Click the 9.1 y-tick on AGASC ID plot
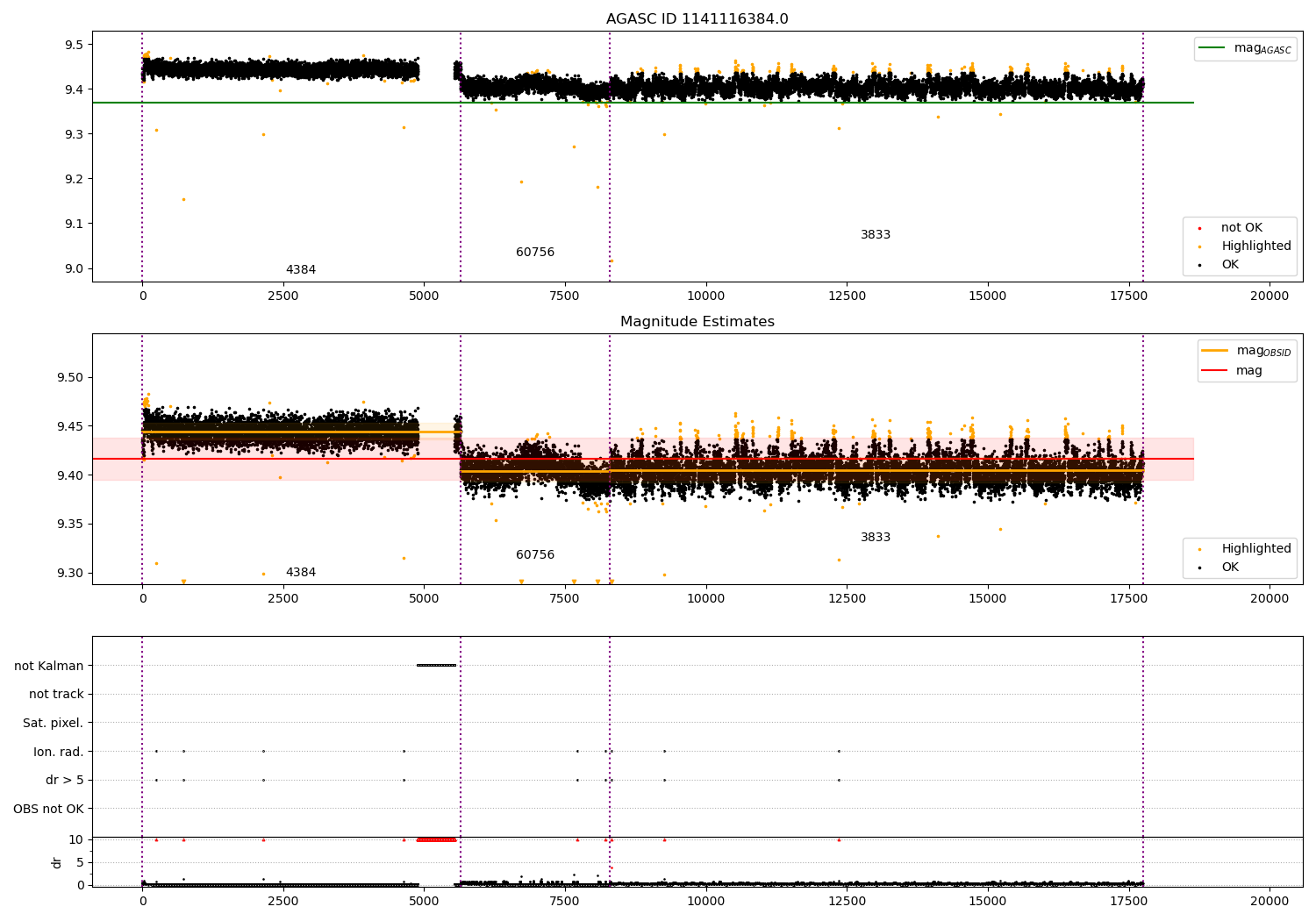Image resolution: width=1316 pixels, height=921 pixels. [75, 224]
